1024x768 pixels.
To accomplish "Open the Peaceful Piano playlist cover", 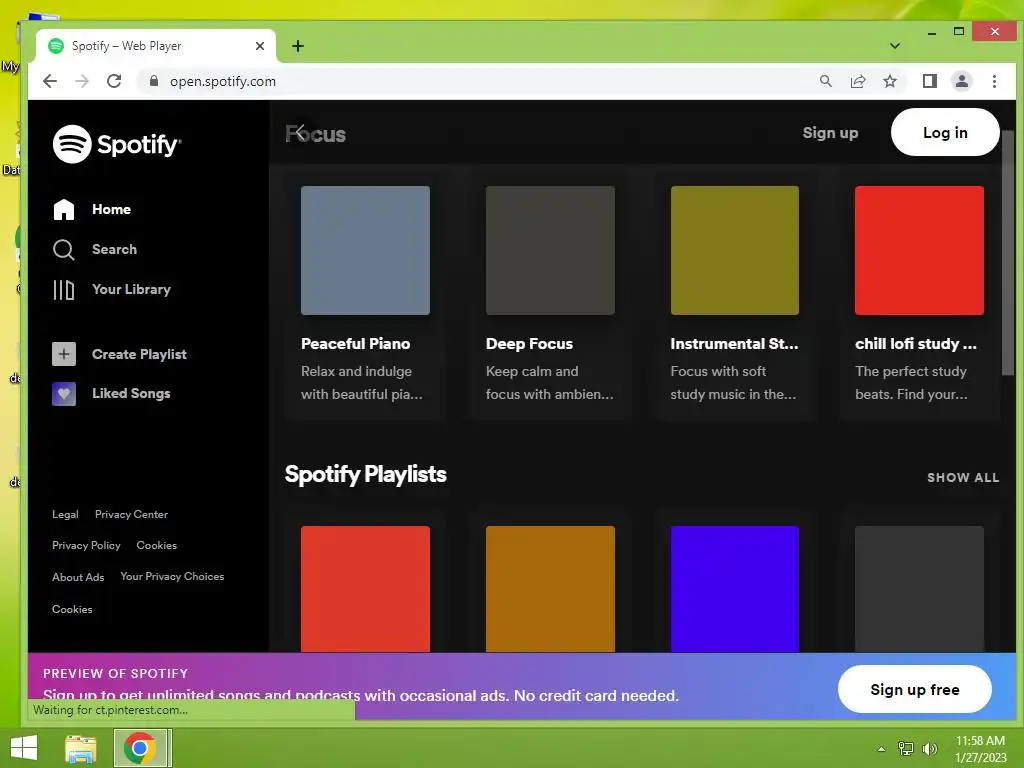I will click(365, 250).
